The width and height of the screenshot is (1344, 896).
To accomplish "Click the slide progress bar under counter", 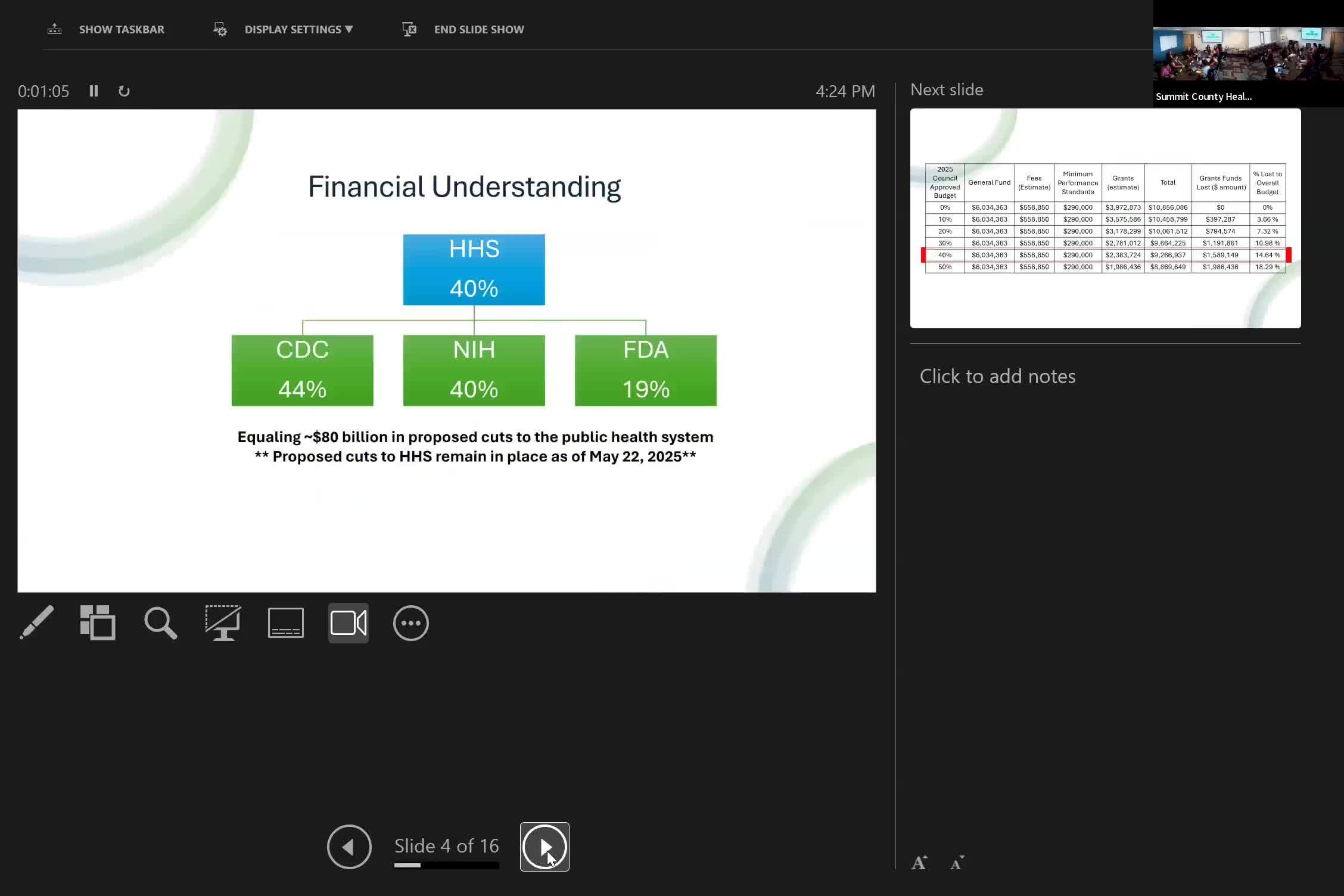I will tap(446, 865).
